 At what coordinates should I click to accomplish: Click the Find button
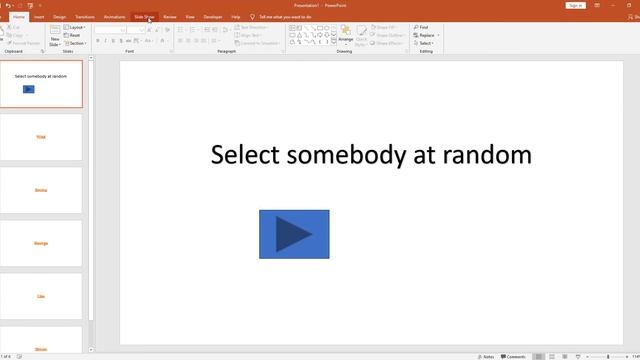coord(421,27)
